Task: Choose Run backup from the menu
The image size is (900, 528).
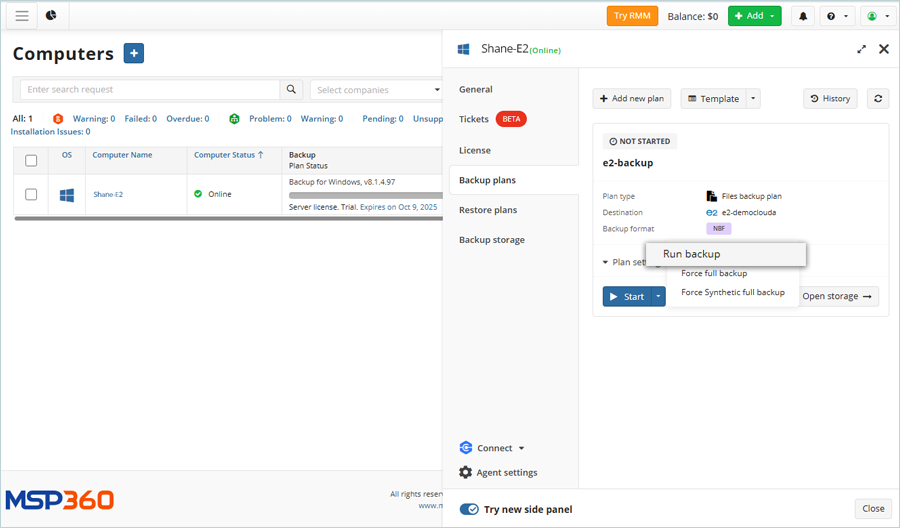Action: [x=691, y=254]
